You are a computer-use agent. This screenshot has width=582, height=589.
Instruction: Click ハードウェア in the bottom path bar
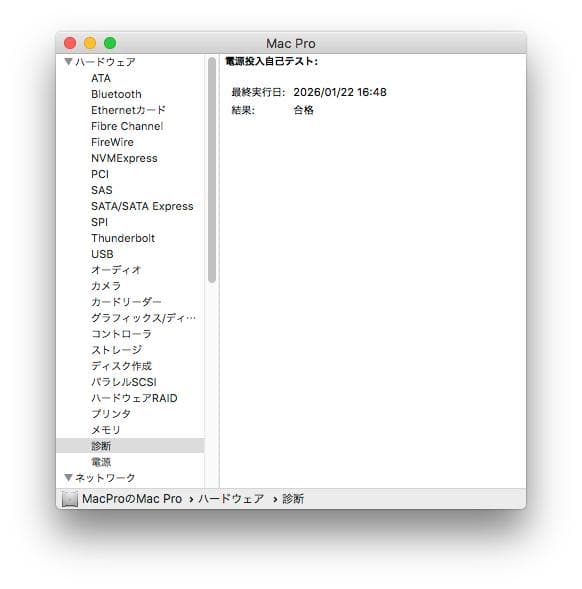231,499
